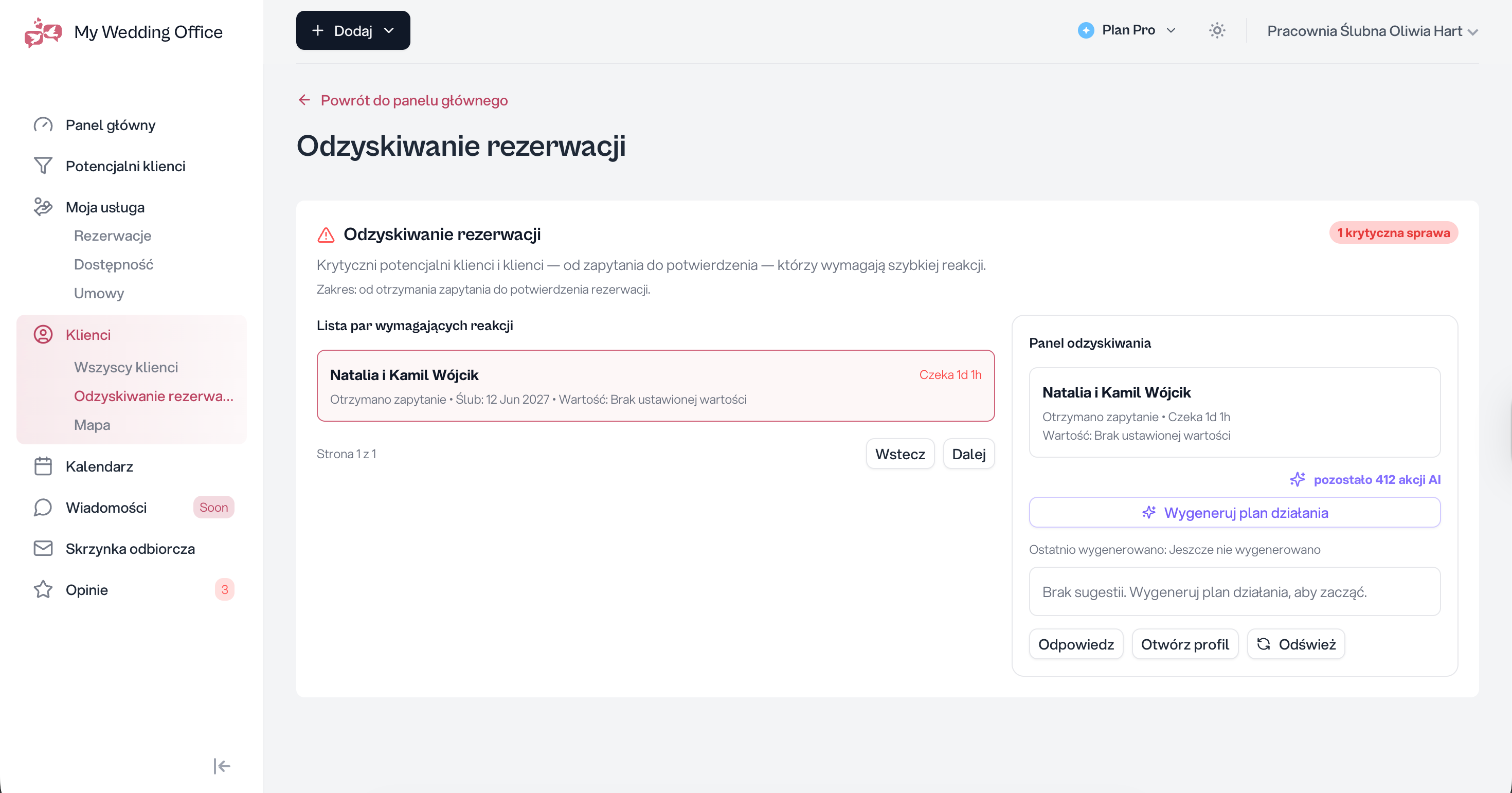Viewport: 1512px width, 793px height.
Task: Click the Kalendarz calendar icon
Action: (43, 466)
